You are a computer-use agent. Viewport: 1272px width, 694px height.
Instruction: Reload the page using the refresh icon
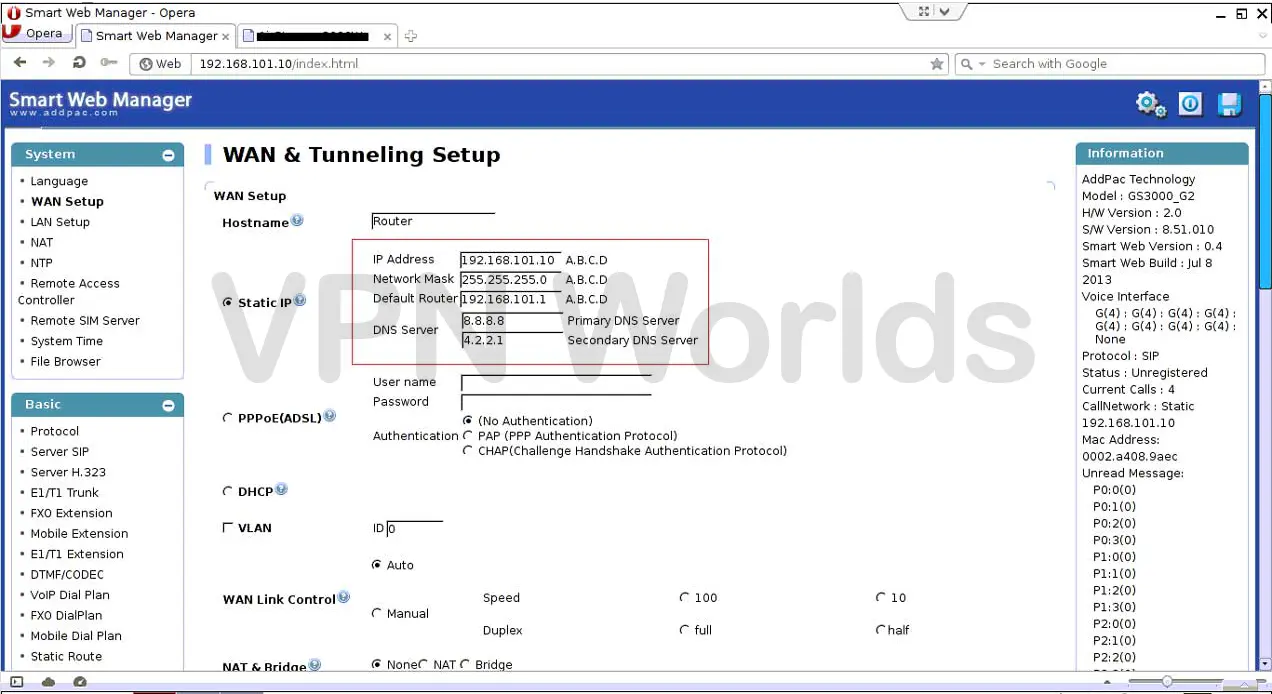click(79, 62)
